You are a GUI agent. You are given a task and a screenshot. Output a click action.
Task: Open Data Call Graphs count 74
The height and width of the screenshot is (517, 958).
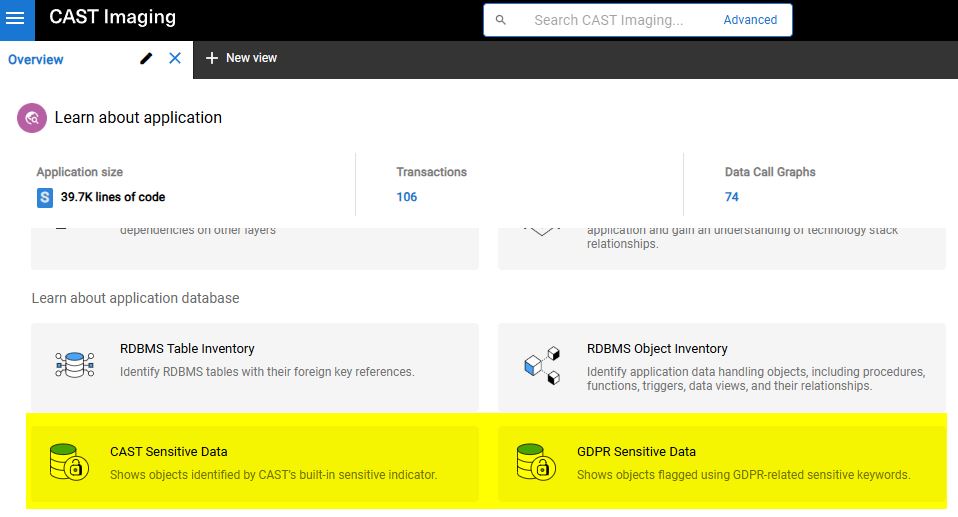pos(732,197)
